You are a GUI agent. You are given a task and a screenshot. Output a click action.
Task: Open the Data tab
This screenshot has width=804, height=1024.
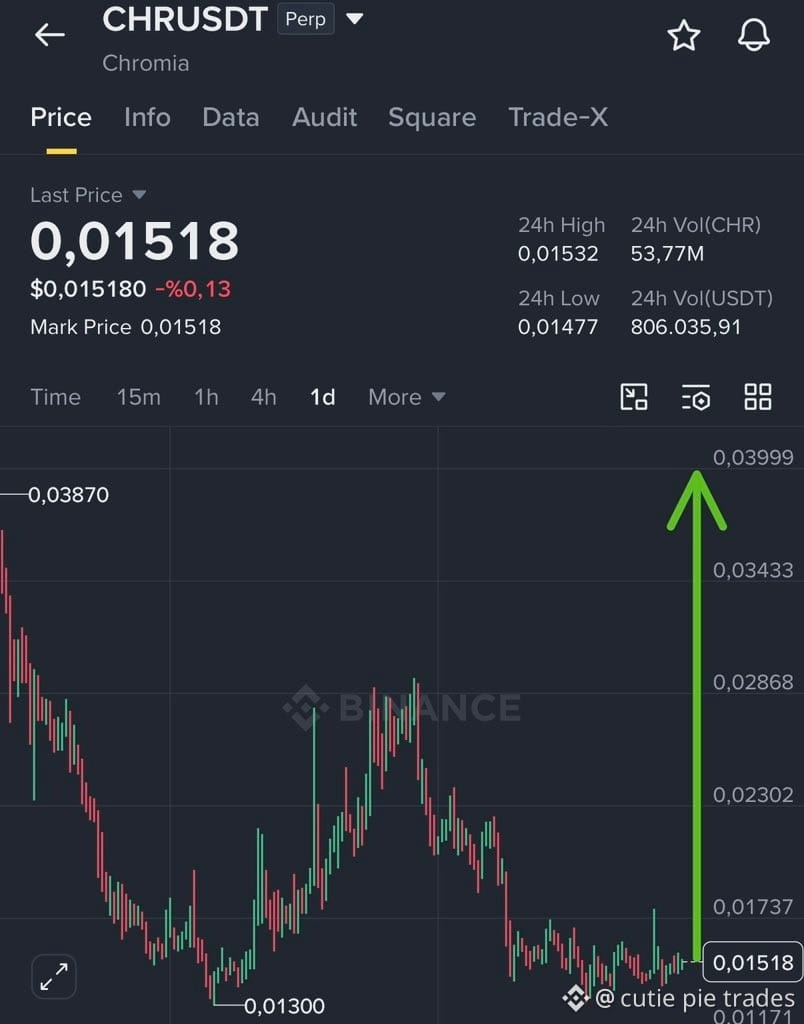tap(231, 118)
